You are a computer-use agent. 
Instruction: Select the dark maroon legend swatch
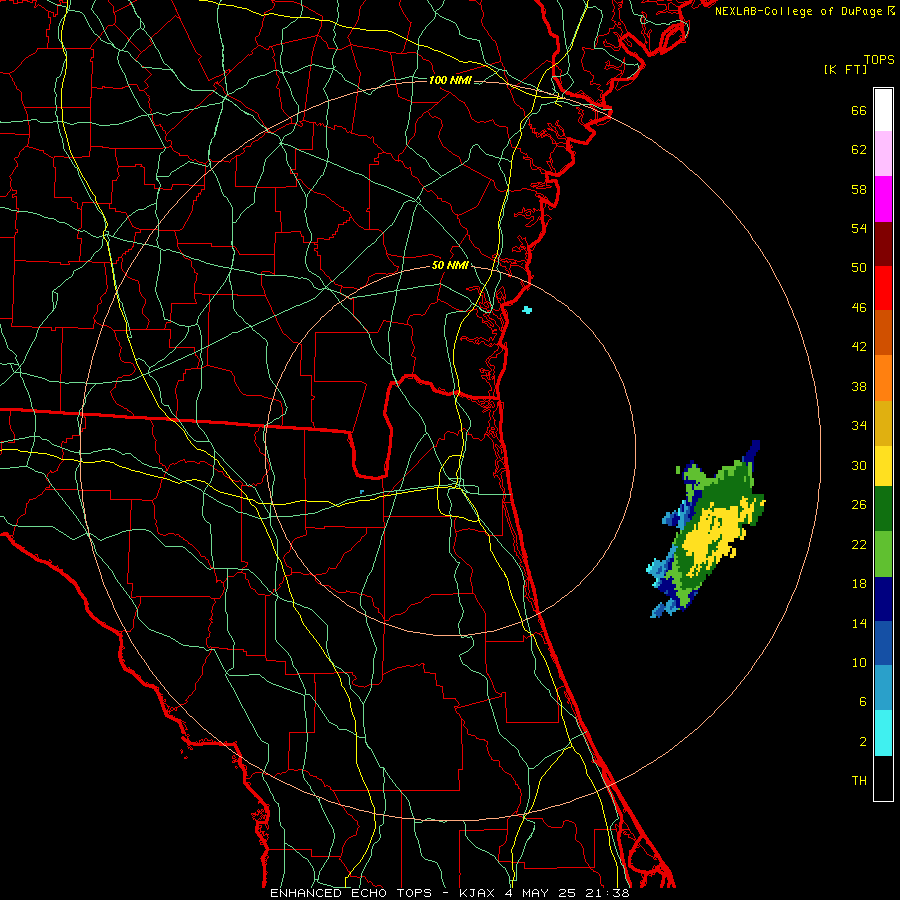883,244
